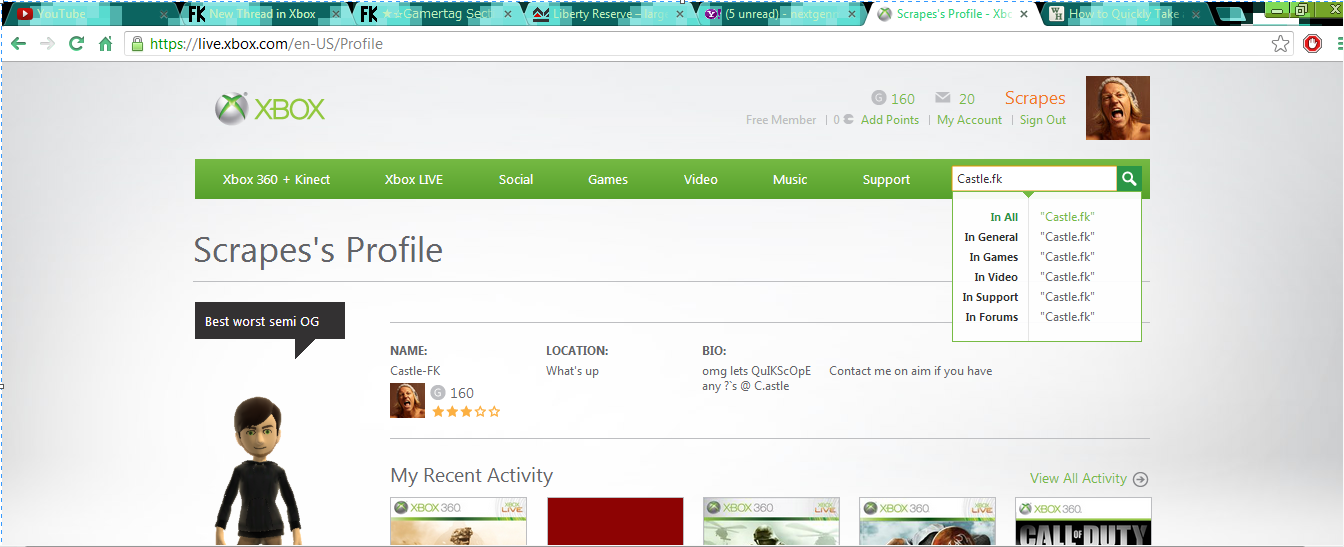This screenshot has height=547, width=1344.
Task: Switch to the New Thread in Xbox tab
Action: pyautogui.click(x=263, y=14)
